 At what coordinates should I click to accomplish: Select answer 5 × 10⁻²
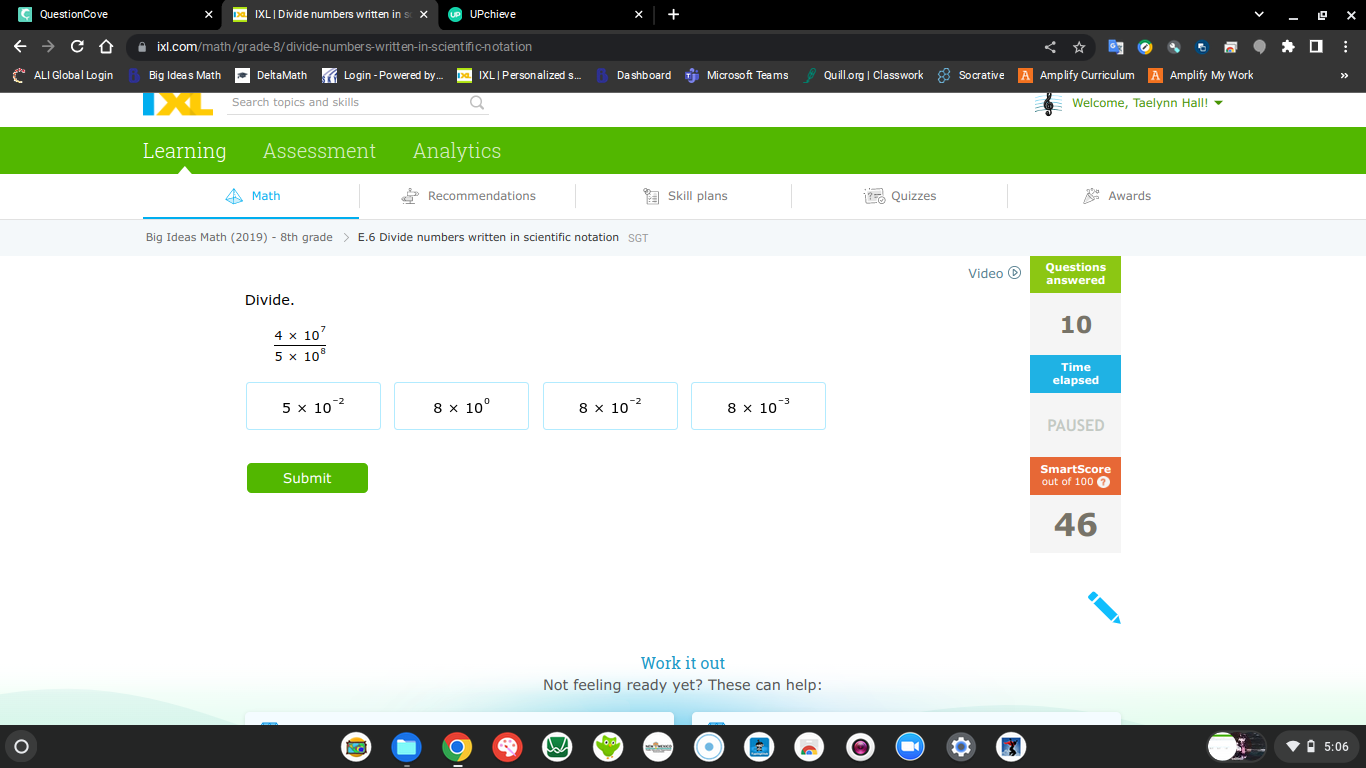313,406
